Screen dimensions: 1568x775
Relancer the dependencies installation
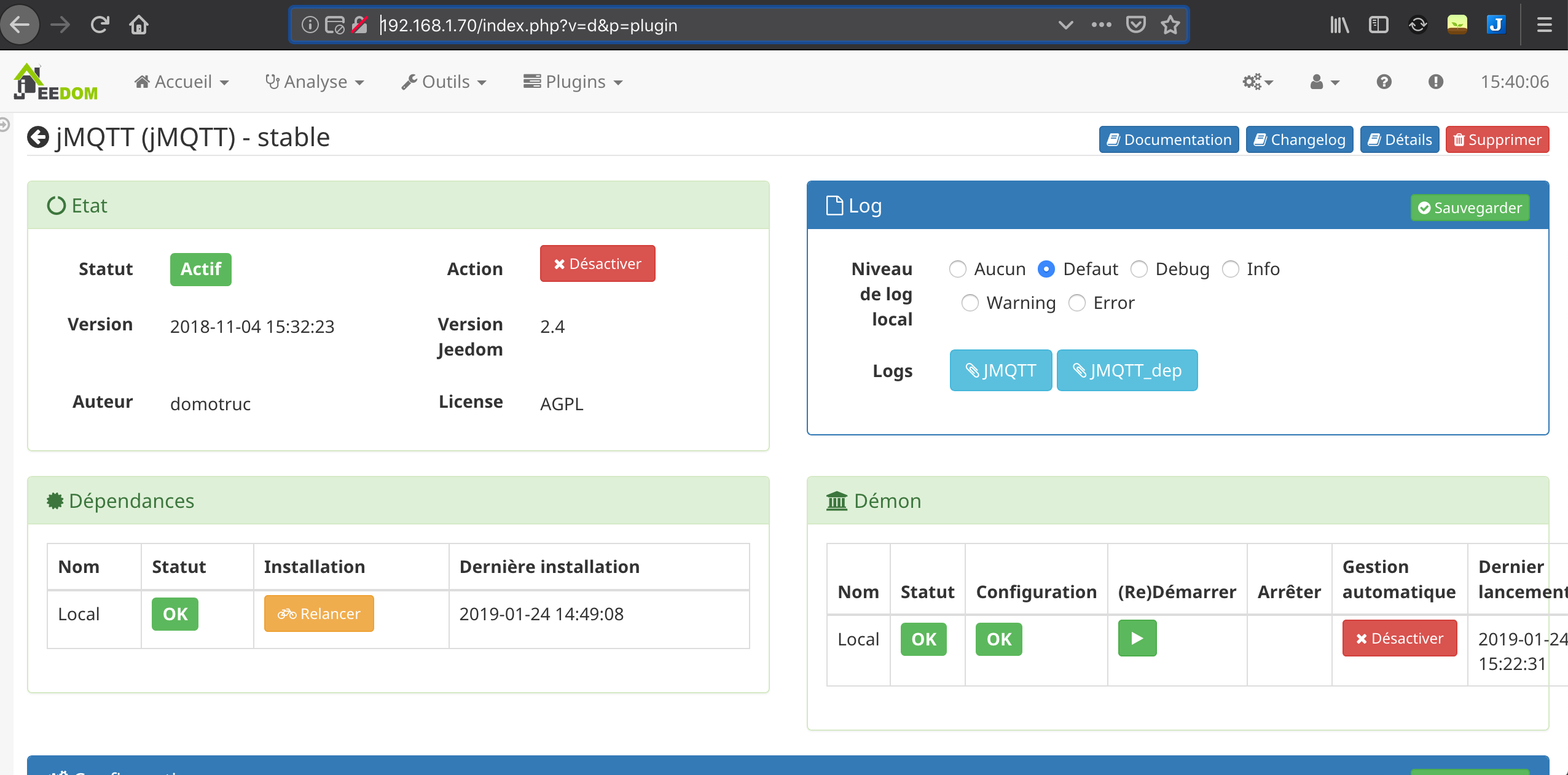click(319, 613)
